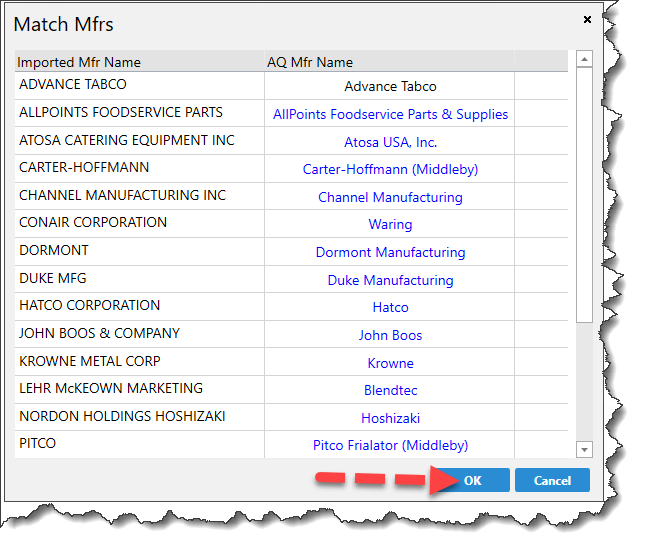
Task: Select the DORMONT imported name
Action: [x=54, y=250]
